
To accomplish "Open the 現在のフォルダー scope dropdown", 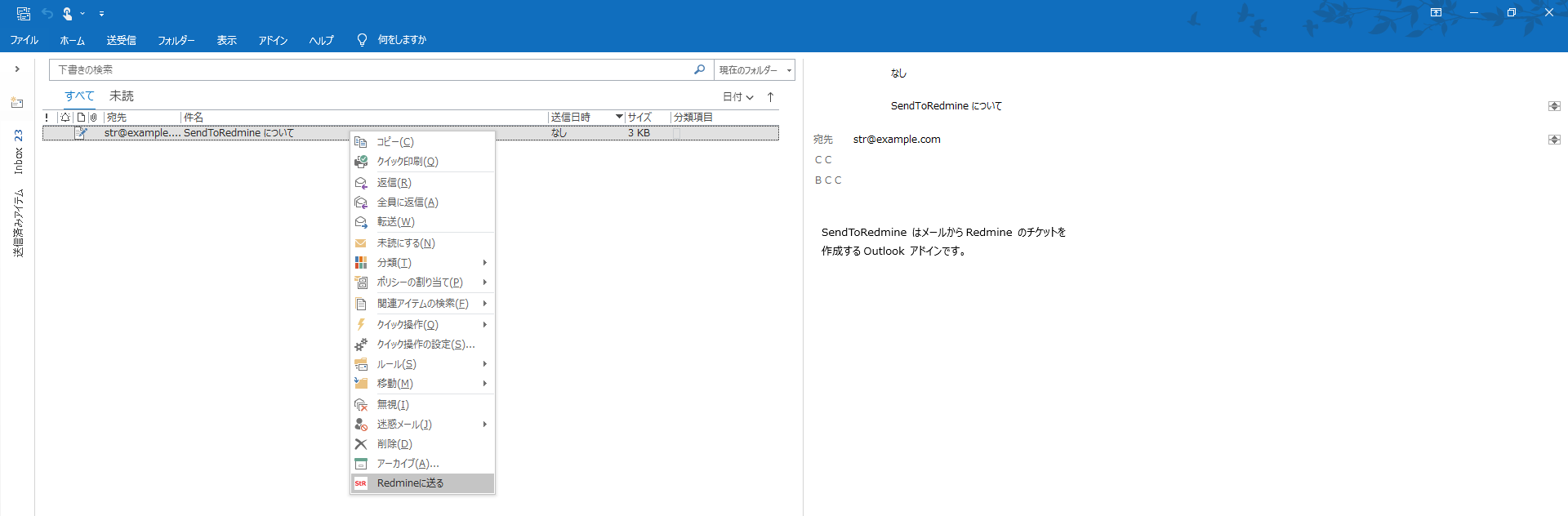I will point(755,70).
